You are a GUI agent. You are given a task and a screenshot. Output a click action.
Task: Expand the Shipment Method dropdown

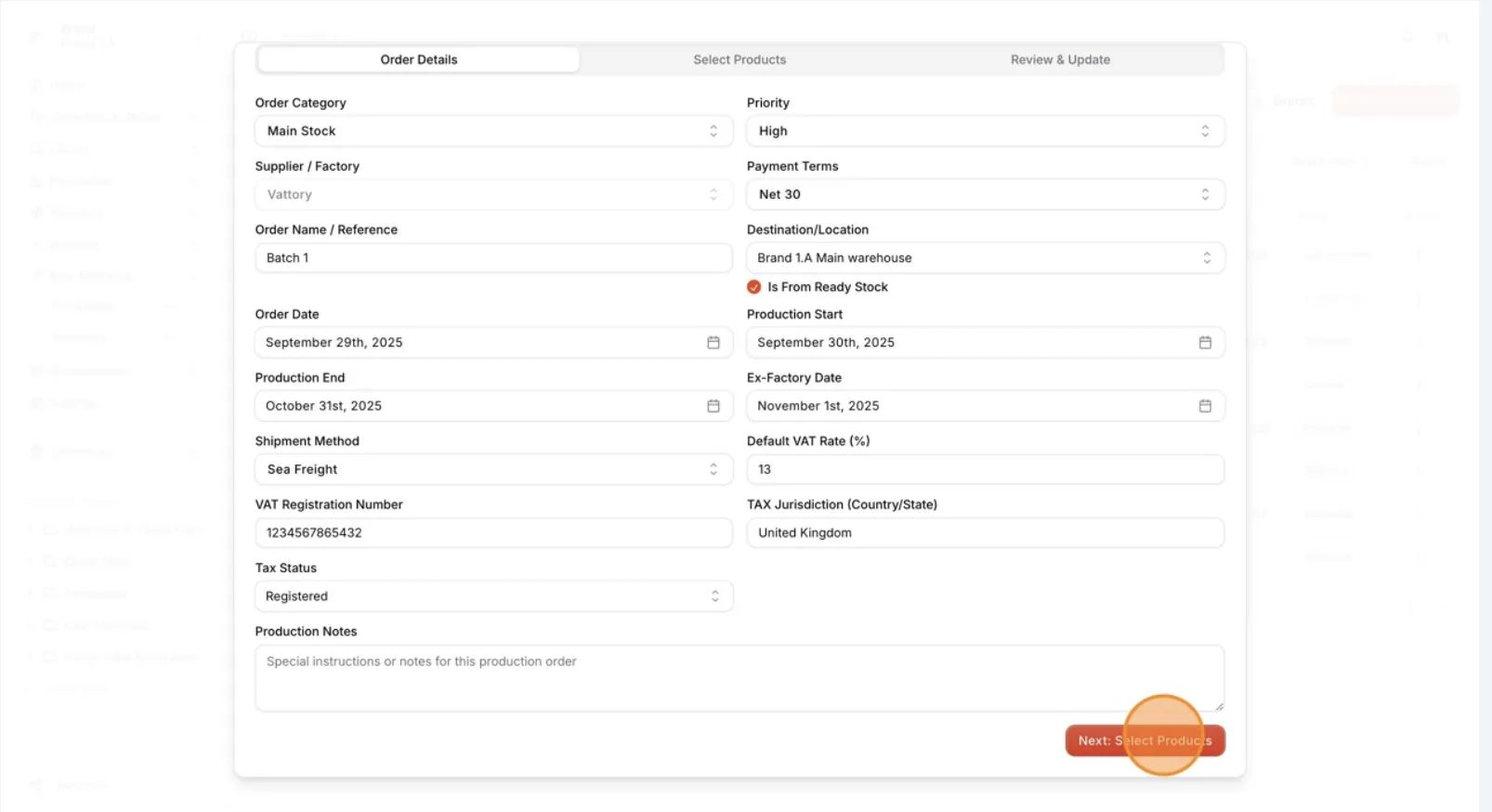click(x=493, y=469)
